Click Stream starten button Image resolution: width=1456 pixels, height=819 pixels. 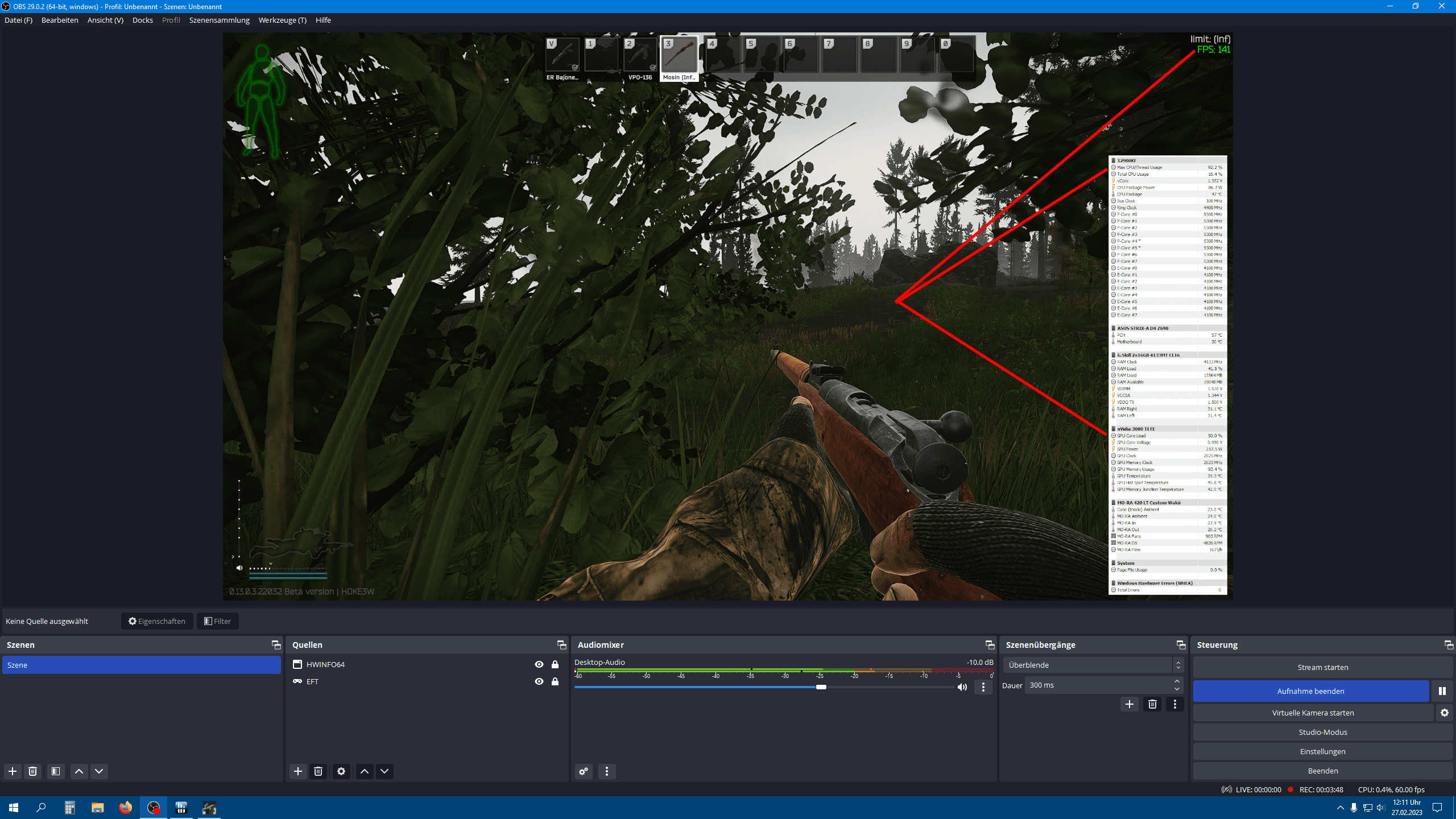(x=1323, y=667)
